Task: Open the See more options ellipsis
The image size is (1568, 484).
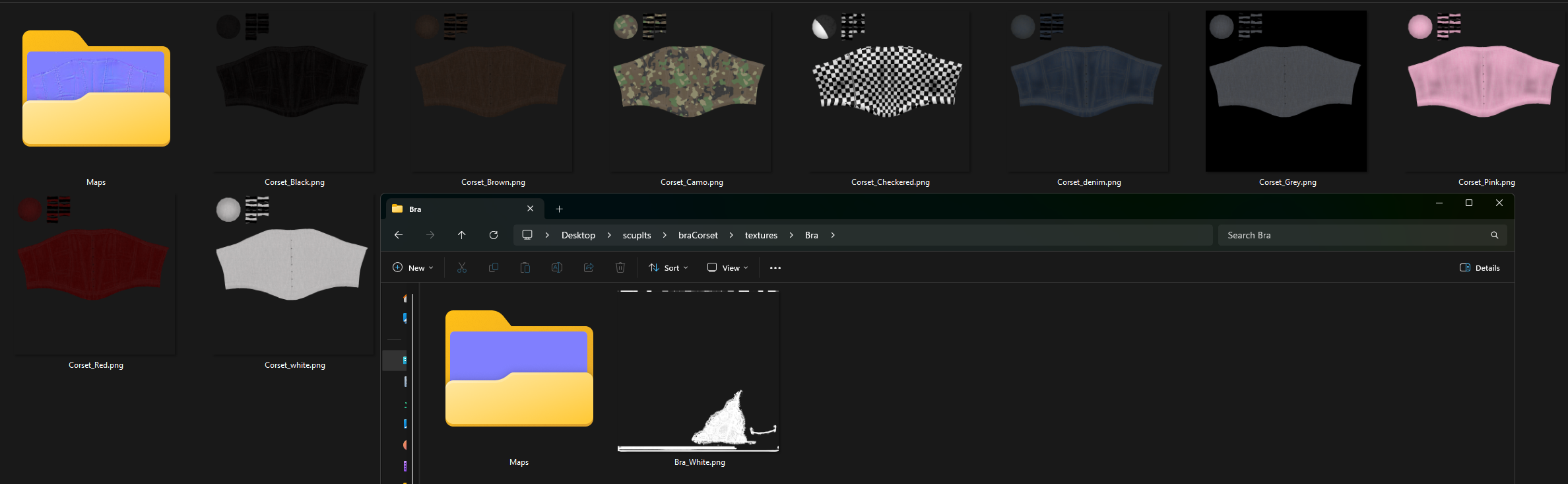Action: [775, 268]
